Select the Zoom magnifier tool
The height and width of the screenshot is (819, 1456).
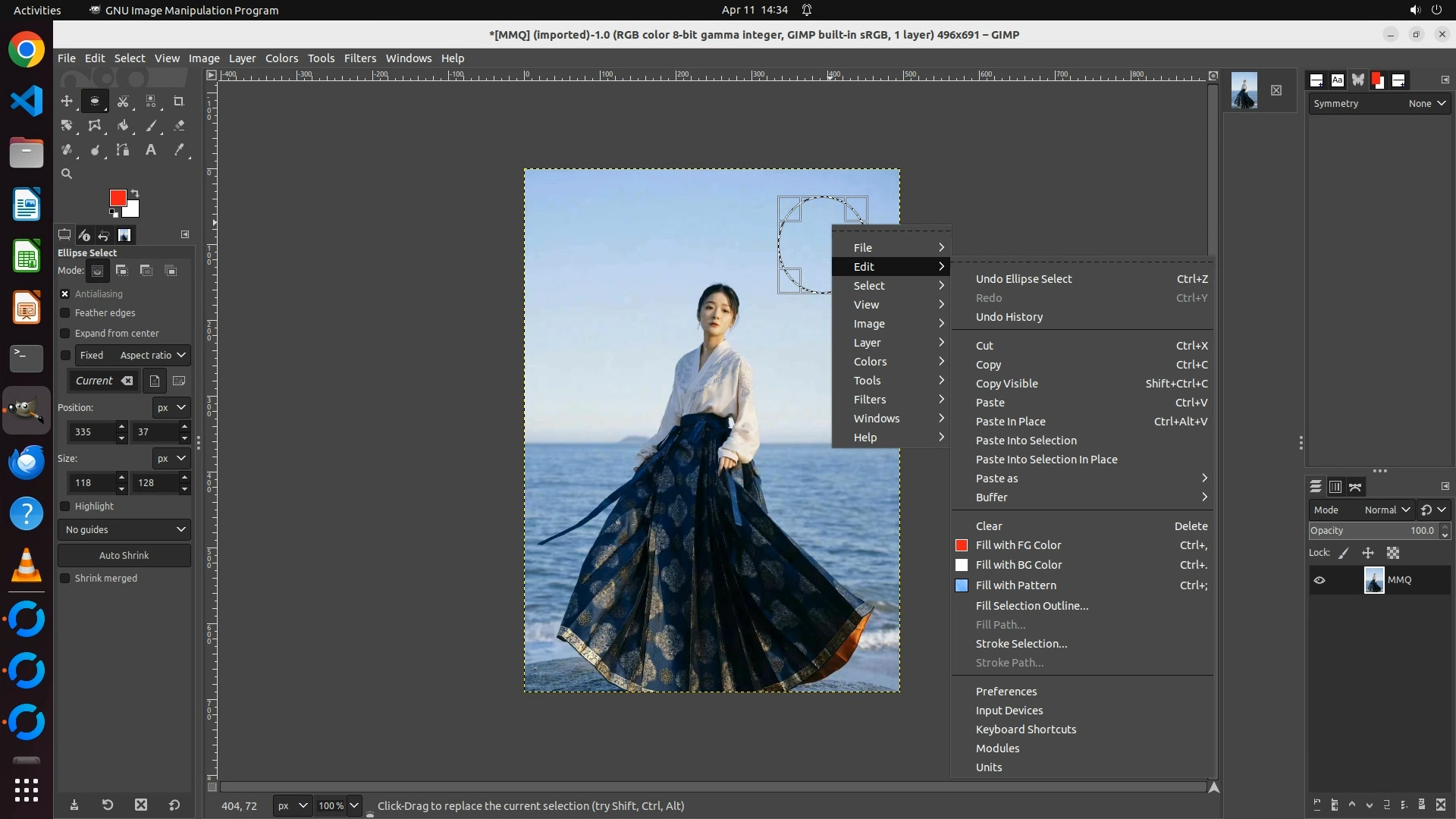pos(67,174)
